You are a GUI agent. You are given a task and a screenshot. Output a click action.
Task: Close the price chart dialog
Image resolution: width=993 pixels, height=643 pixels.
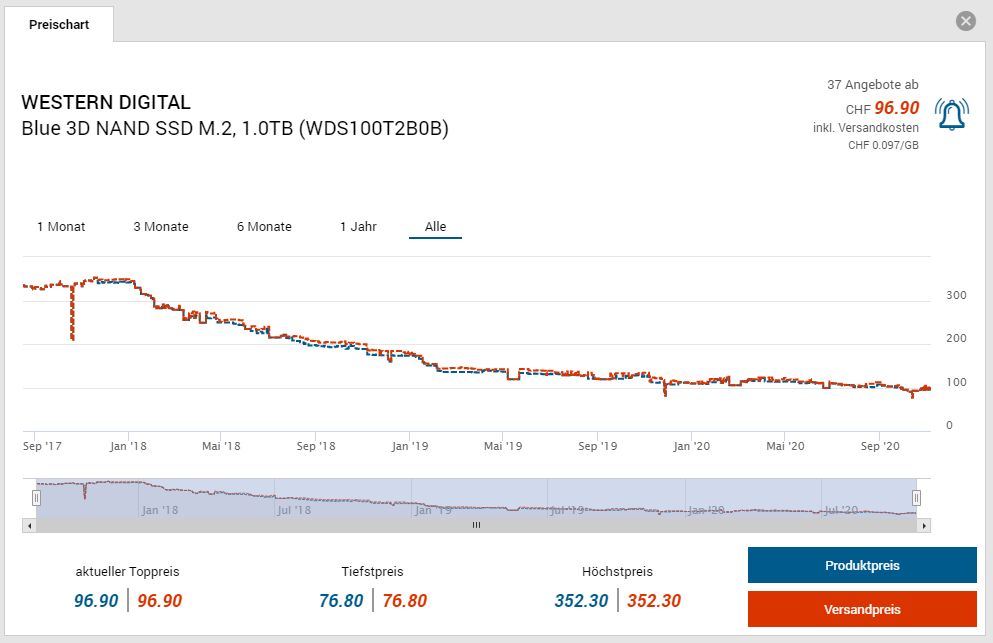[x=965, y=21]
